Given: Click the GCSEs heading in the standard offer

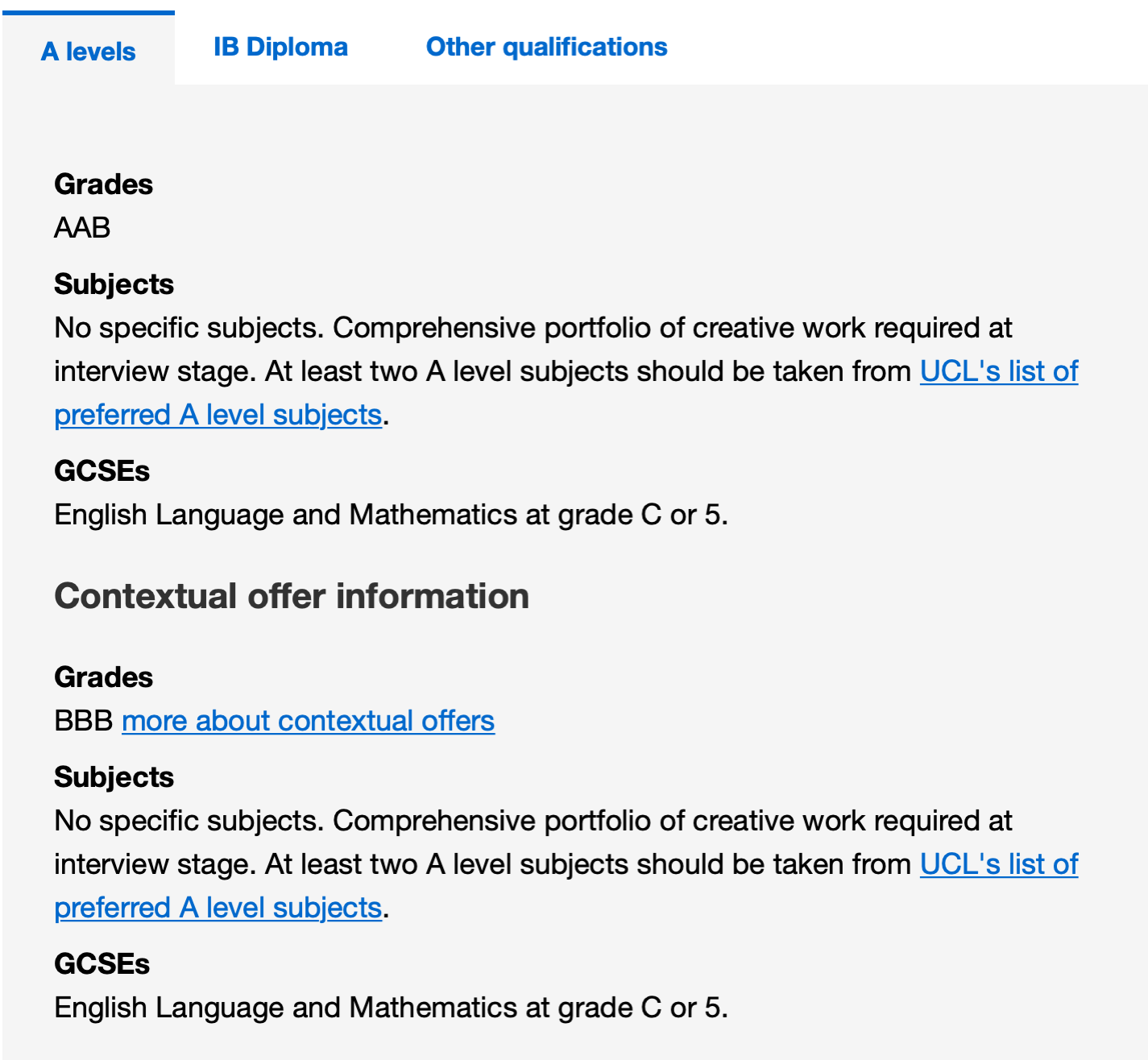Looking at the screenshot, I should [102, 471].
